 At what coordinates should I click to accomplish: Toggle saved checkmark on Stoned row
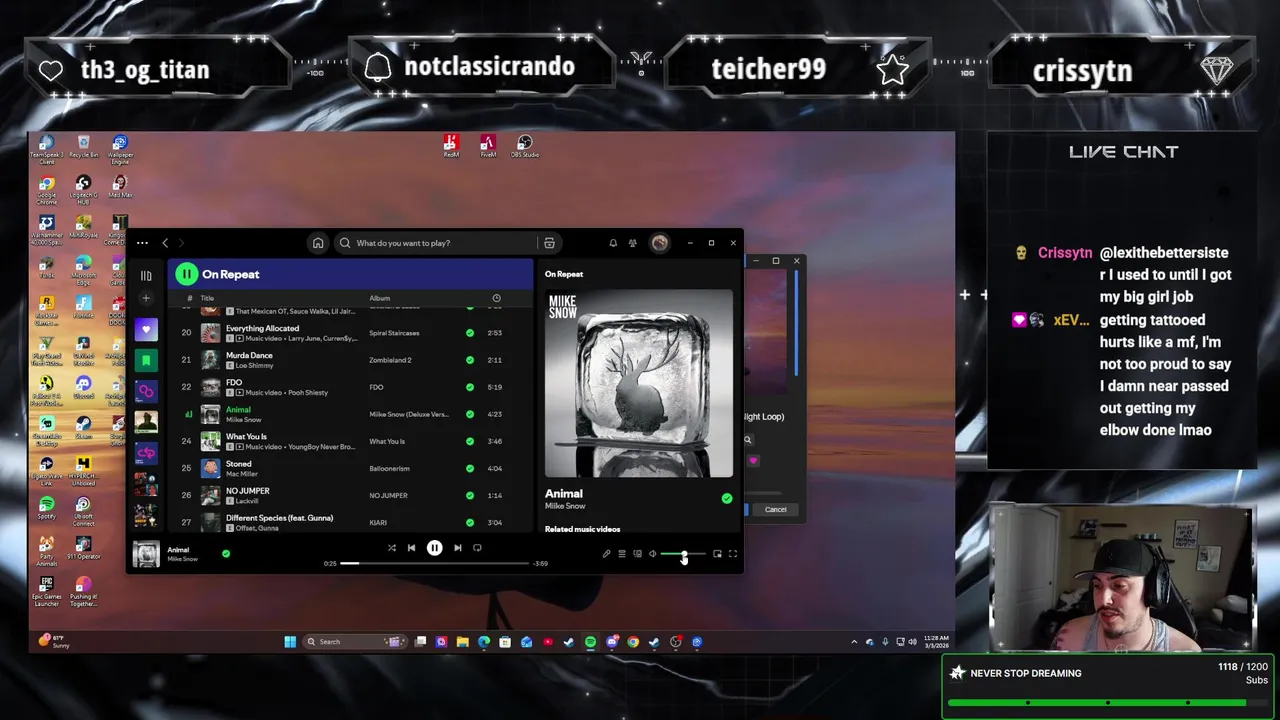[470, 468]
